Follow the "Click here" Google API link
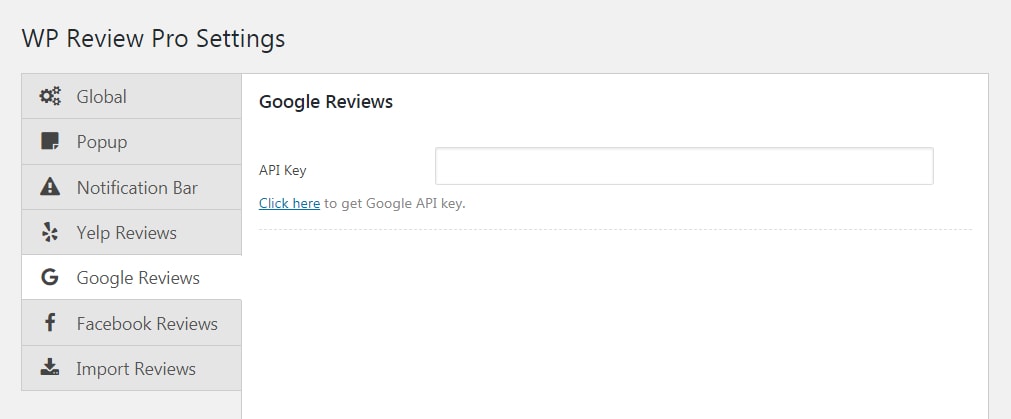This screenshot has width=1011, height=419. tap(290, 204)
